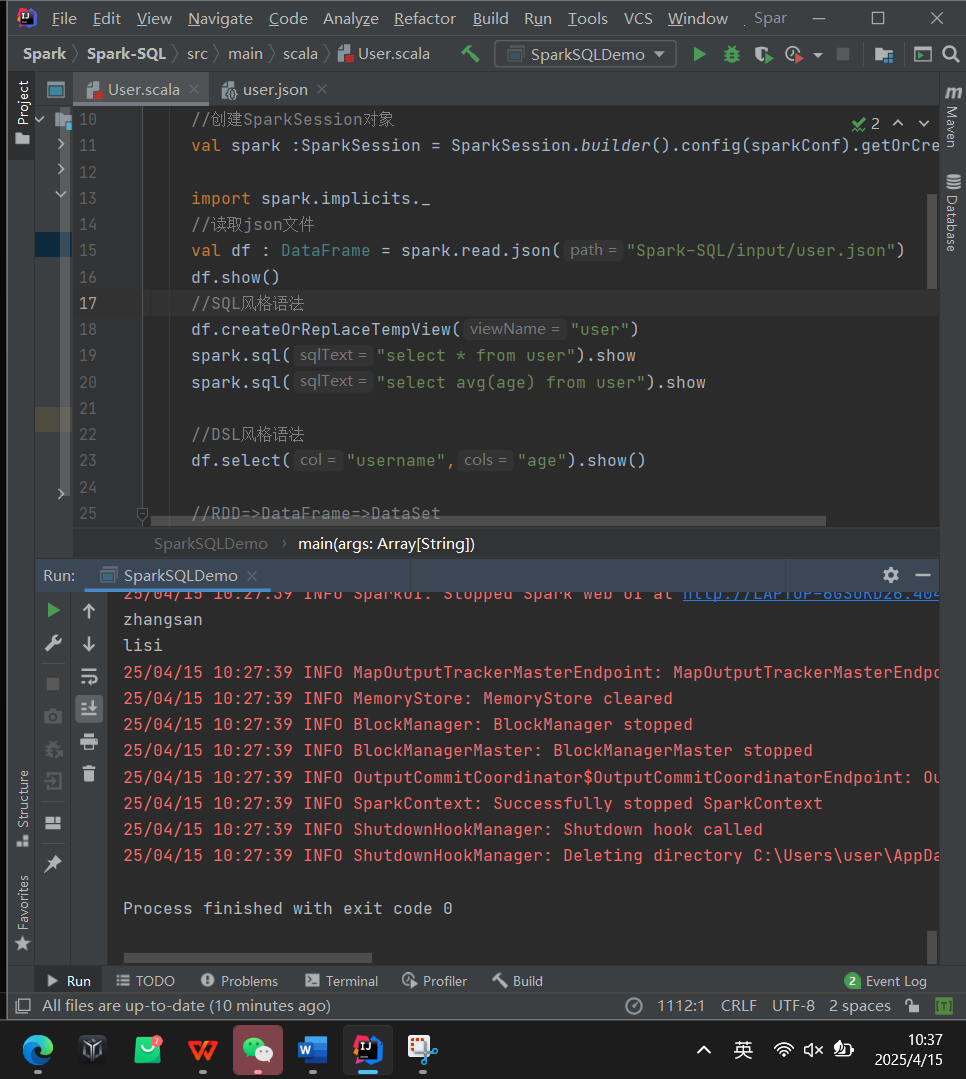The width and height of the screenshot is (966, 1079).
Task: Open the VCS menu
Action: [x=638, y=19]
